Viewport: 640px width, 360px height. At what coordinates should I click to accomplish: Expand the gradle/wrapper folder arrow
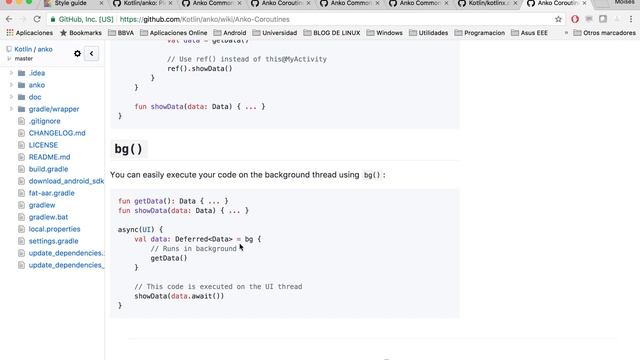11,109
